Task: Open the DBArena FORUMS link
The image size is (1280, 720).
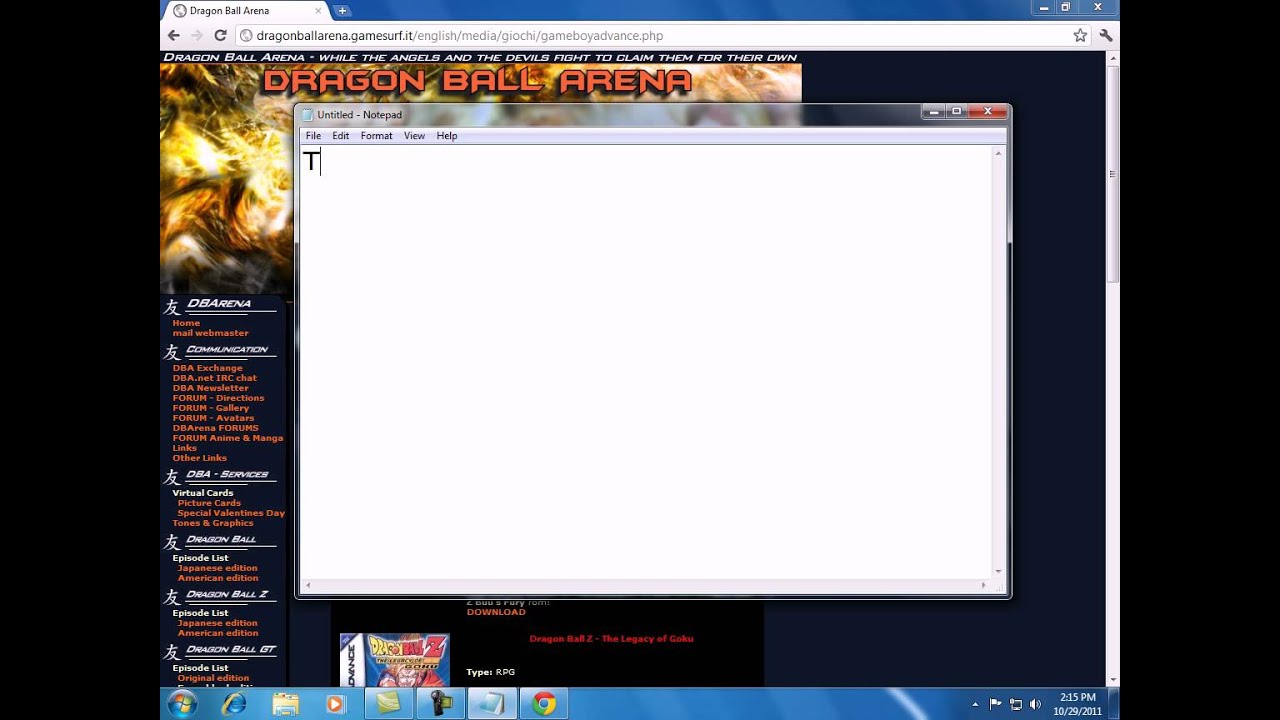Action: (x=215, y=428)
